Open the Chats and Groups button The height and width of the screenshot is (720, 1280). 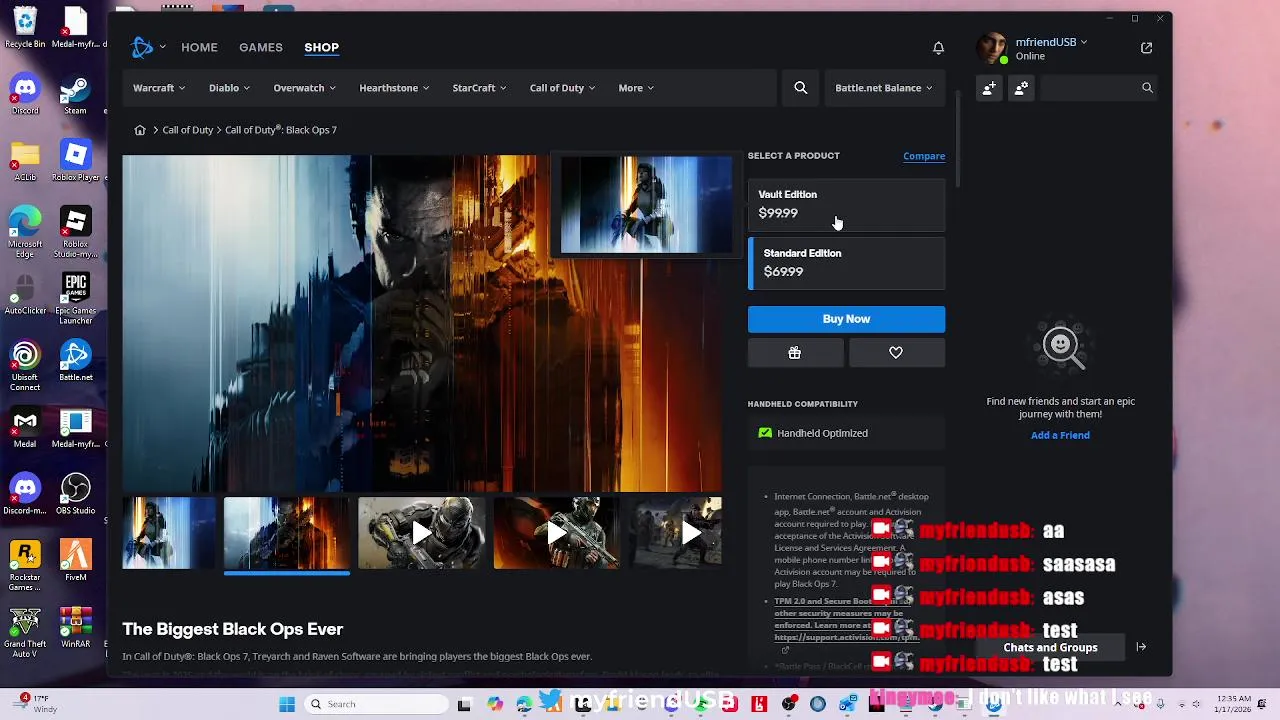(x=1050, y=647)
